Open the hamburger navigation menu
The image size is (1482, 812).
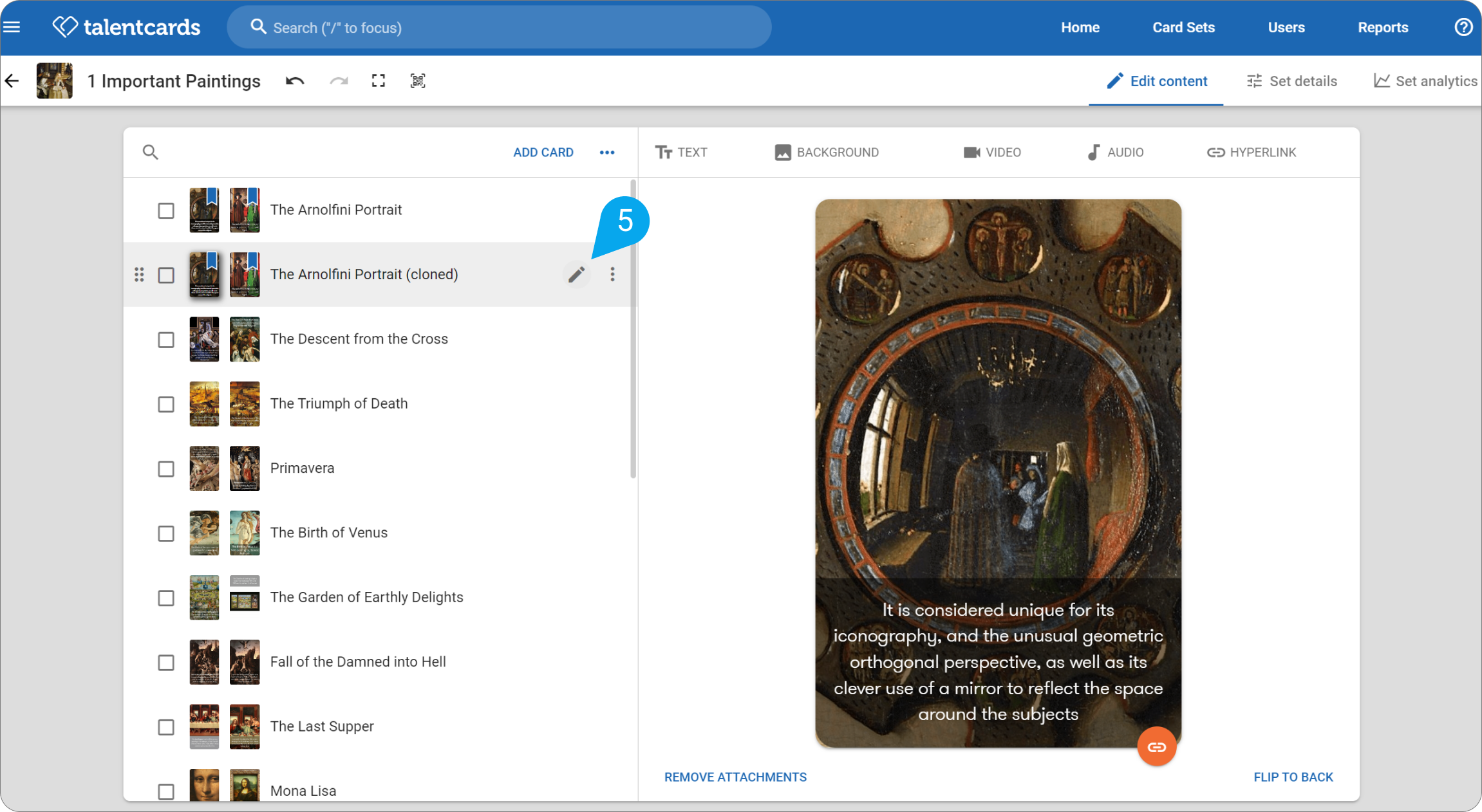[12, 27]
